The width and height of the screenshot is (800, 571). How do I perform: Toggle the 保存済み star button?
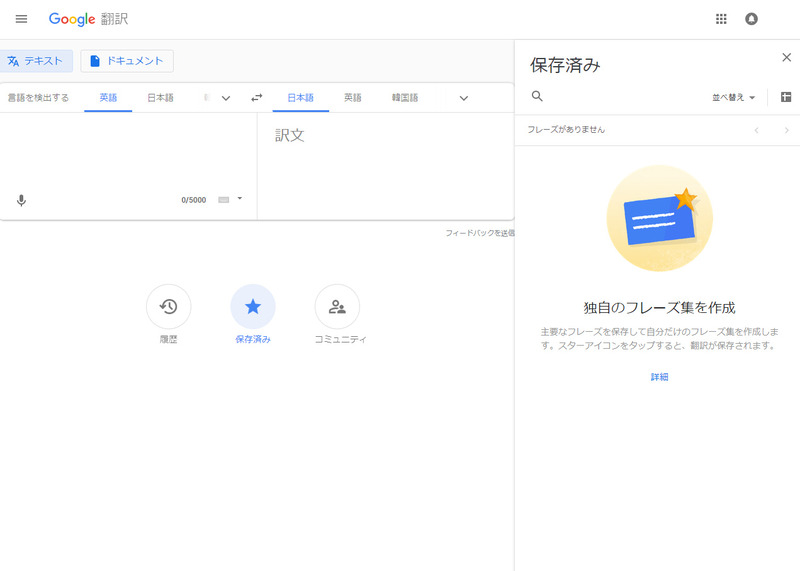click(x=253, y=307)
